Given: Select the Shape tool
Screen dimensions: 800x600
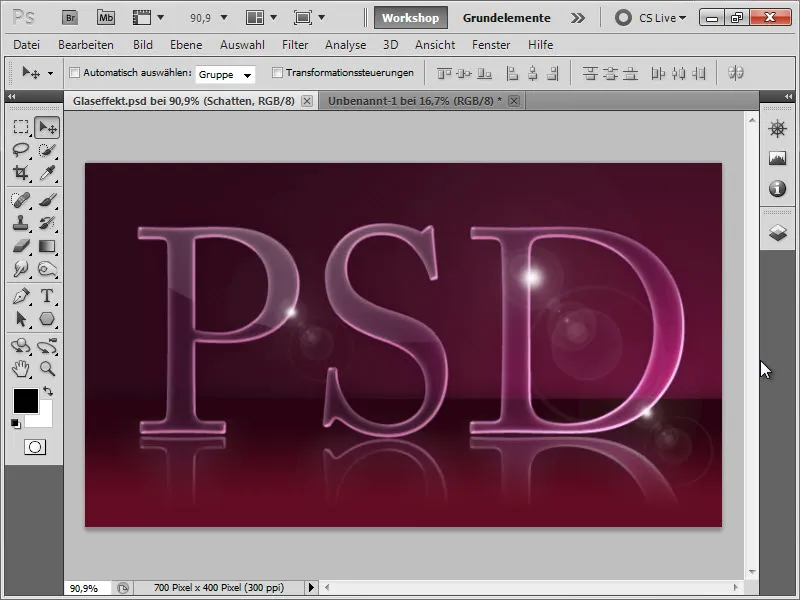Looking at the screenshot, I should [x=47, y=319].
